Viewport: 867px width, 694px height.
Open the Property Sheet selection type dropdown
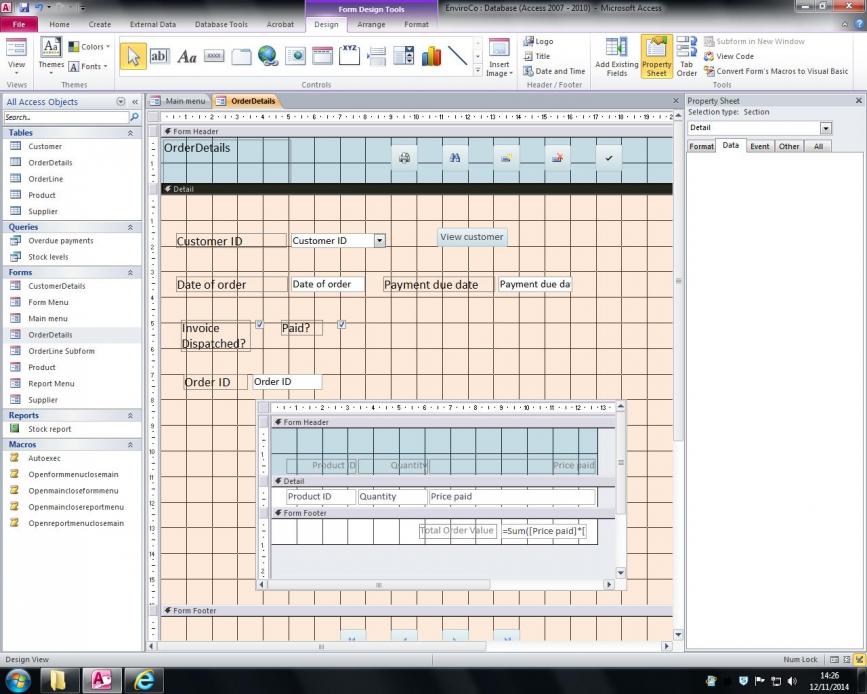pos(825,128)
